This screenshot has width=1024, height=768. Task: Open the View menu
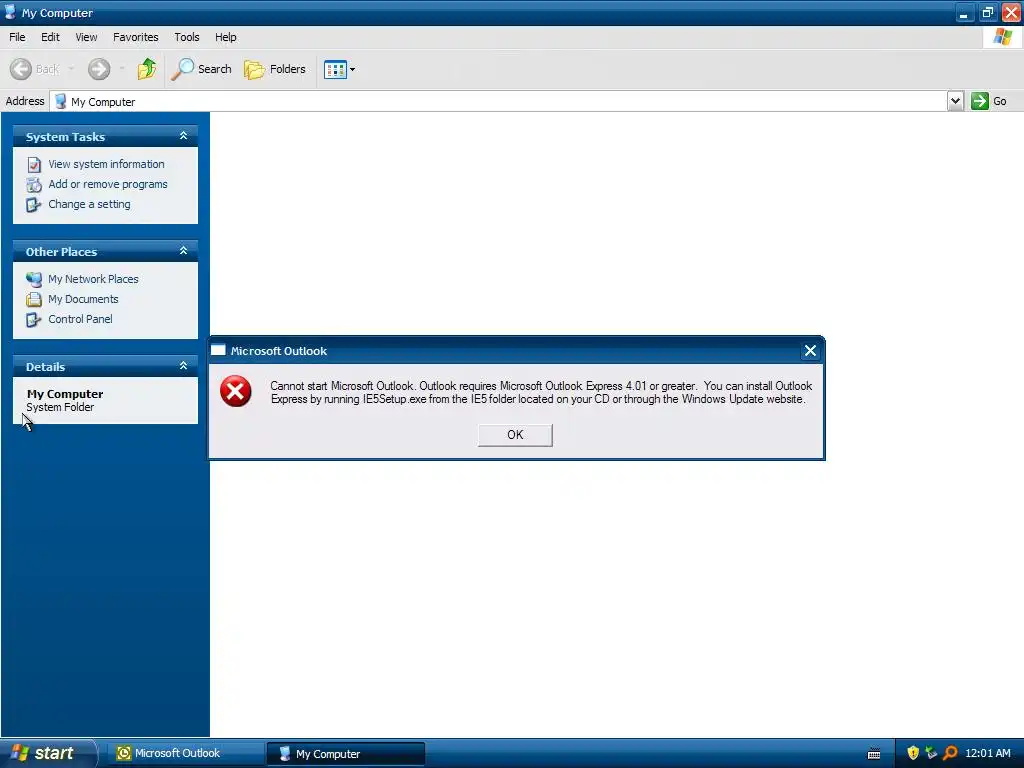click(86, 37)
